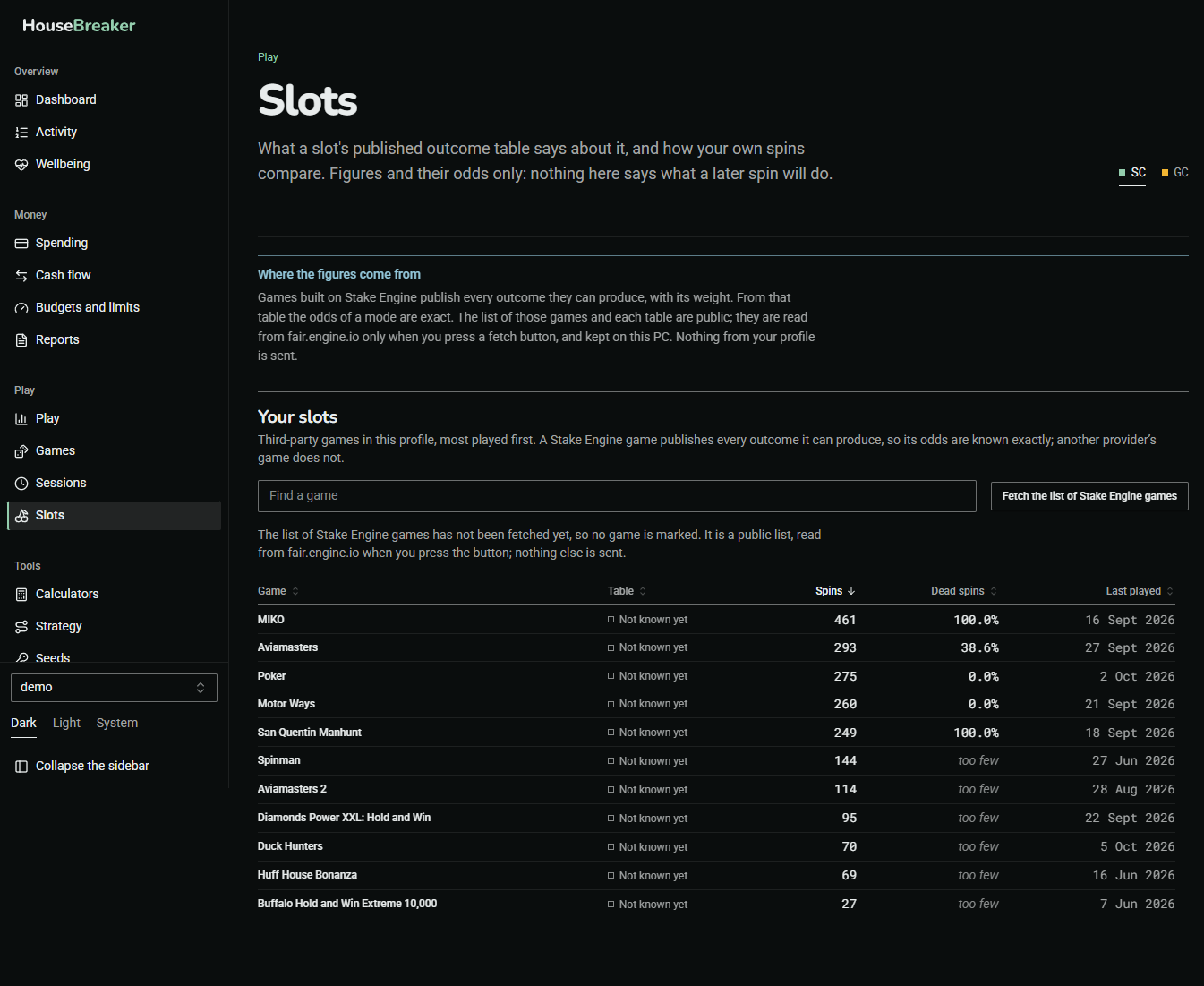The width and height of the screenshot is (1204, 986).
Task: Click the Huff House Bonanza game name
Action: pyautogui.click(x=307, y=875)
